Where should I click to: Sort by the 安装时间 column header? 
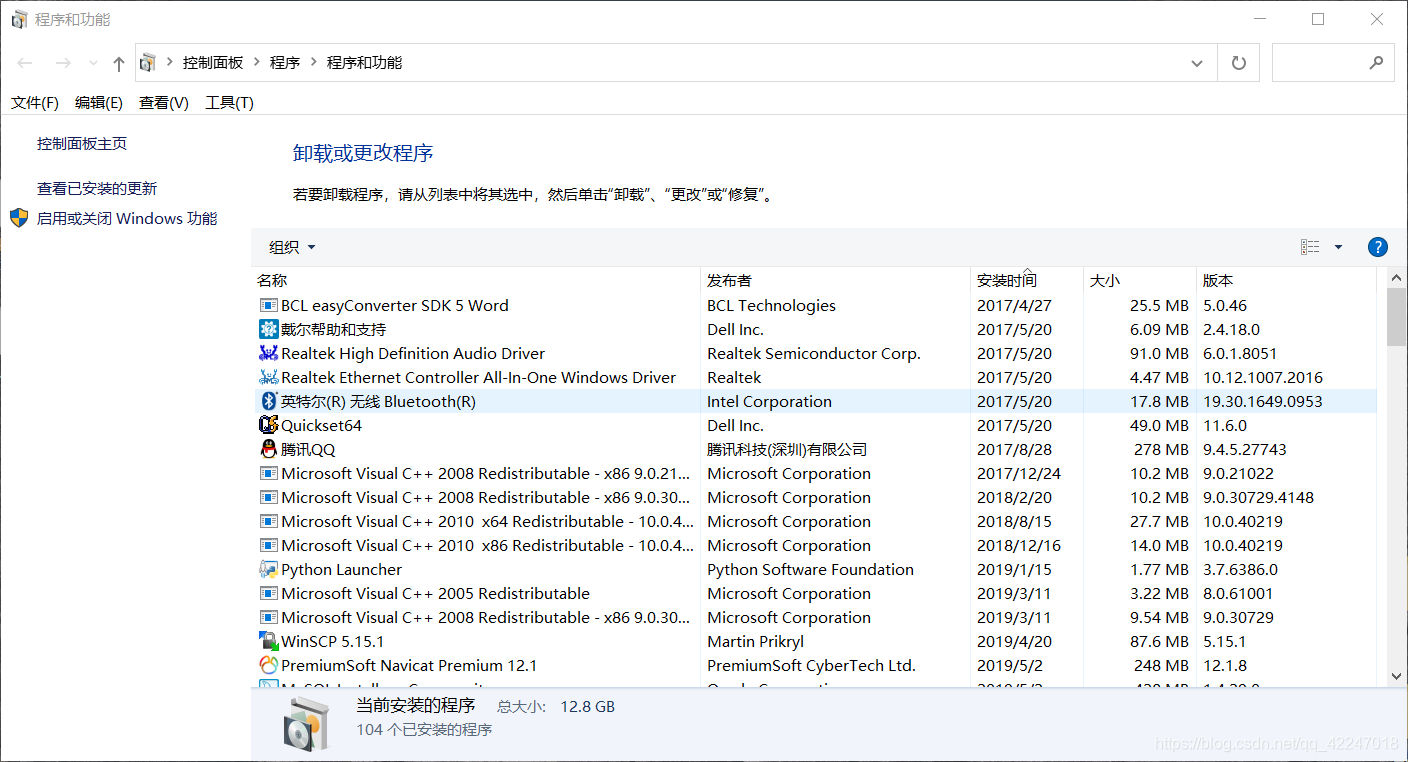tap(1027, 281)
